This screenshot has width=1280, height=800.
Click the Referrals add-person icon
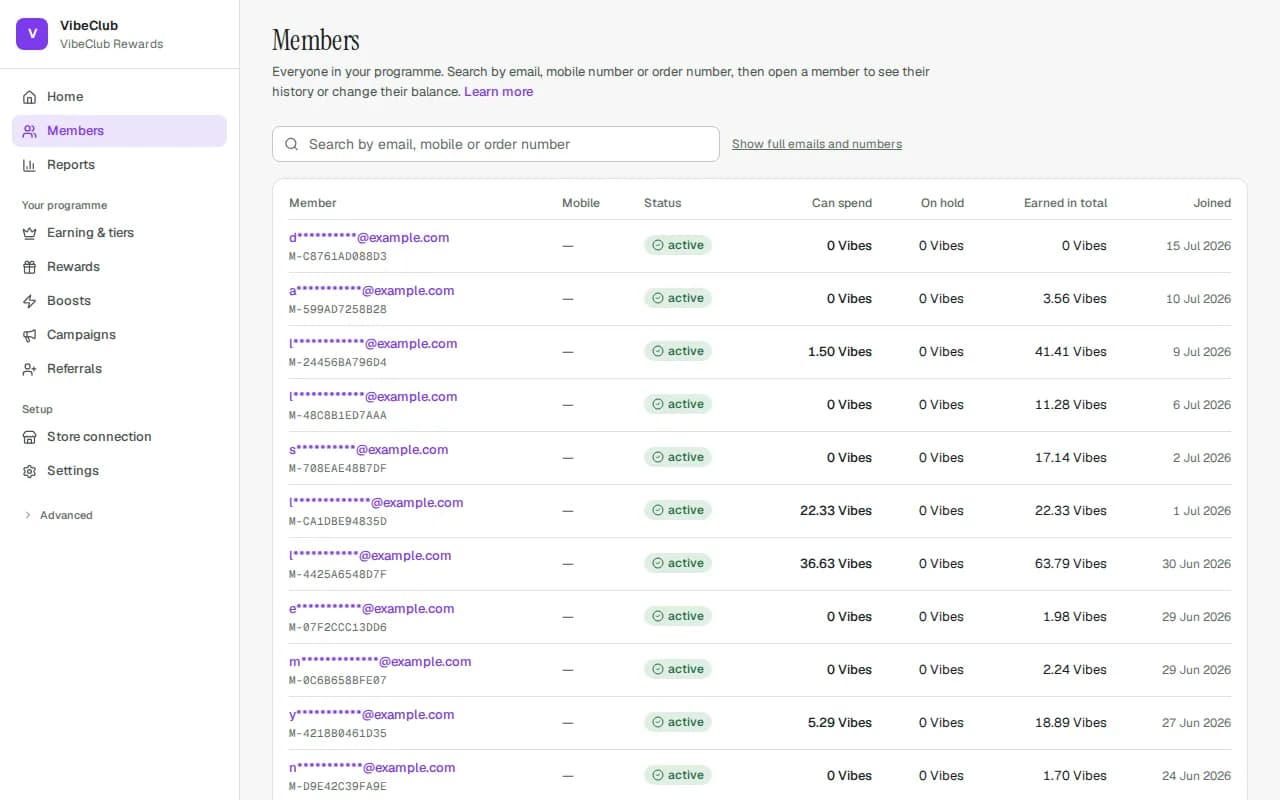[30, 369]
